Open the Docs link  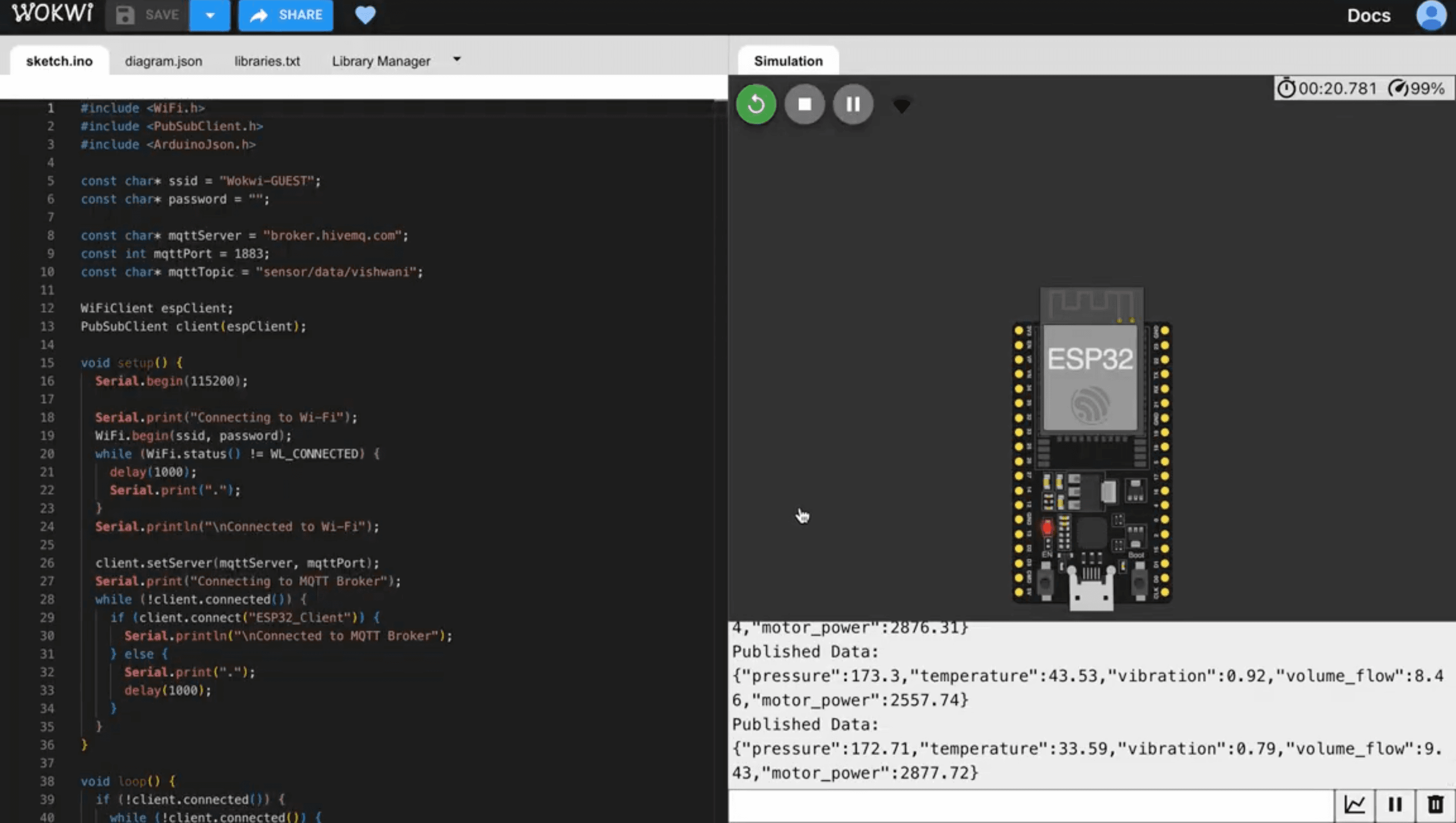click(1369, 16)
